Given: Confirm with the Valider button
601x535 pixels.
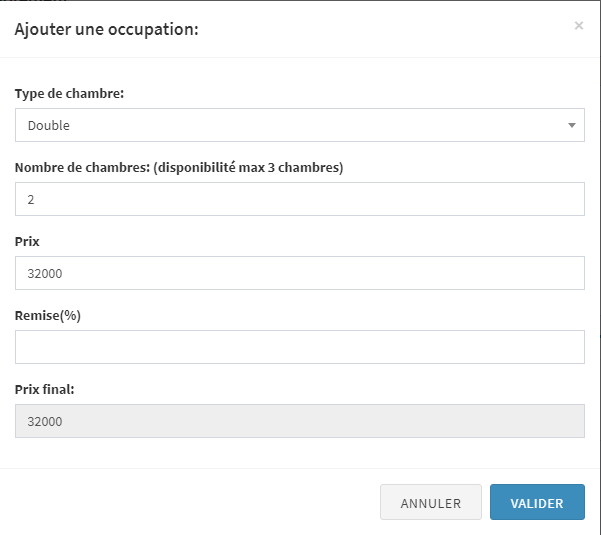Looking at the screenshot, I should (536, 503).
